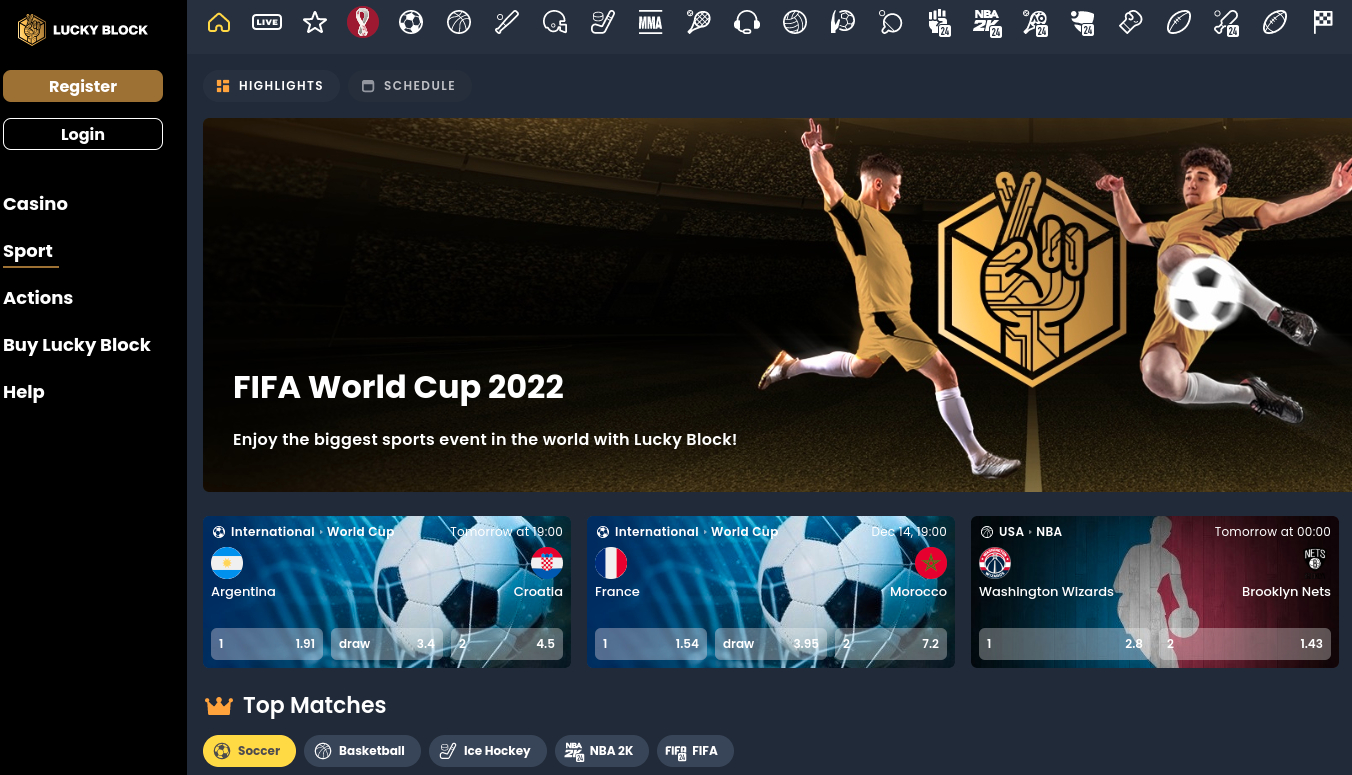Image resolution: width=1352 pixels, height=775 pixels.
Task: Select the volleyball icon
Action: tap(795, 22)
